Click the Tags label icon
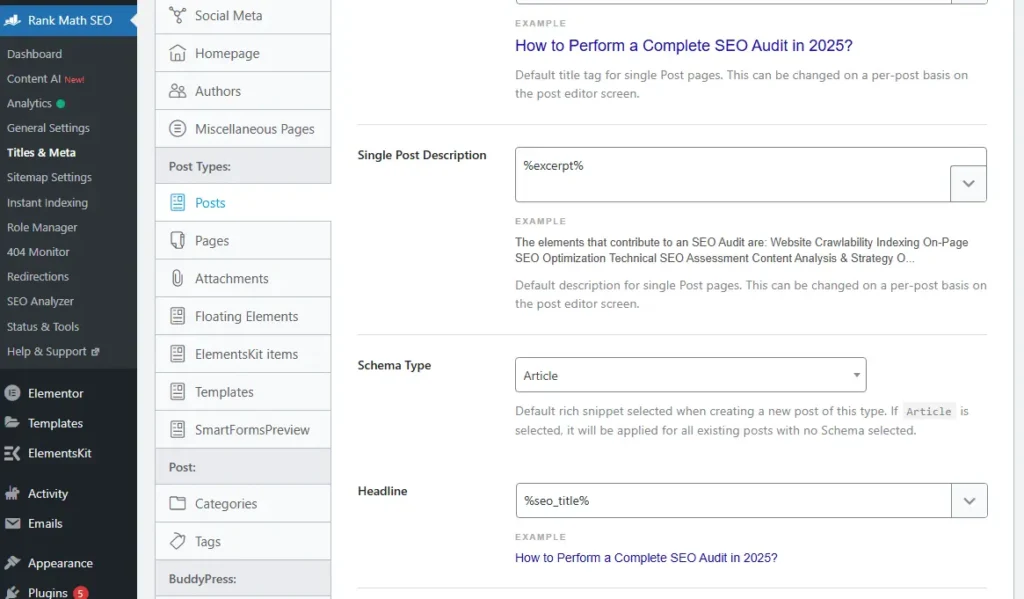1024x599 pixels. click(178, 541)
